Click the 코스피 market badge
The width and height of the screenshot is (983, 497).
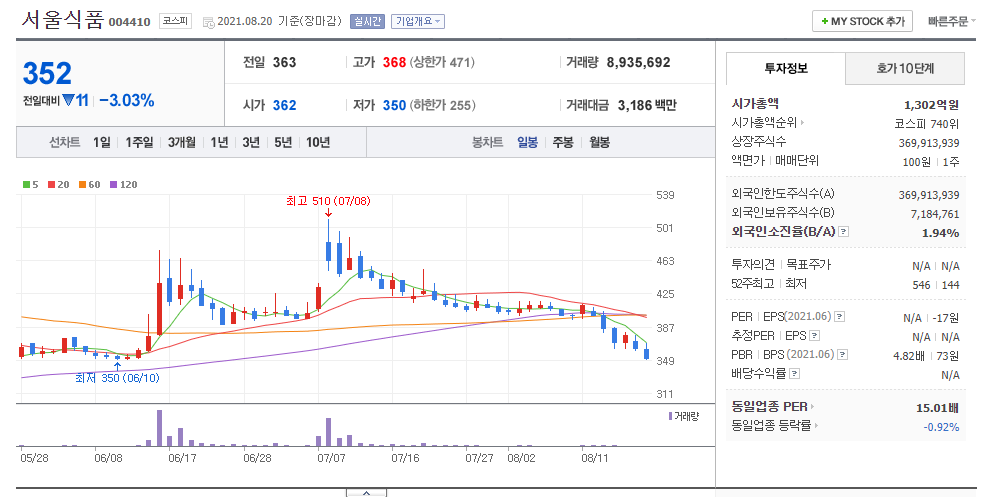(175, 21)
